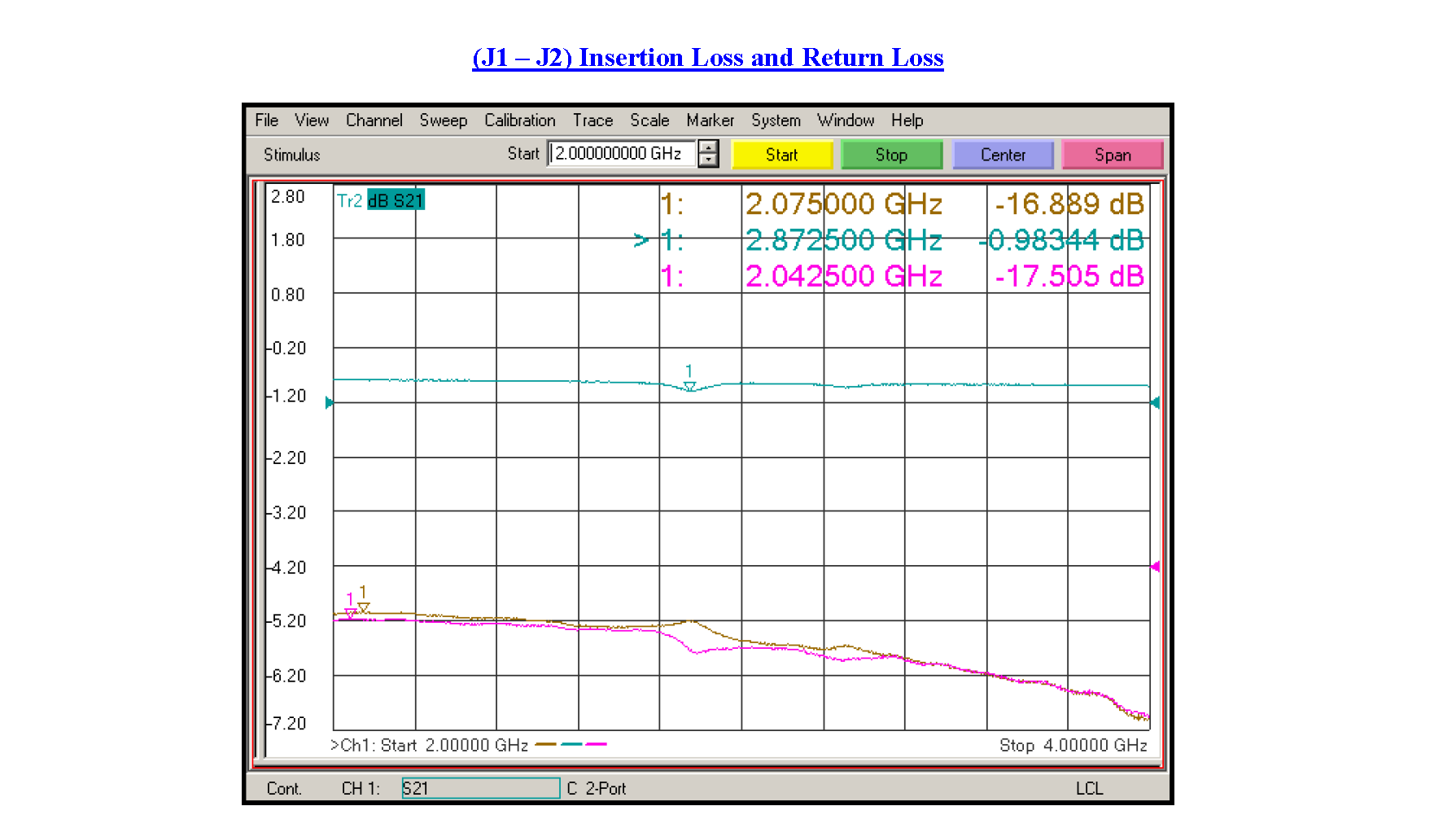This screenshot has width=1456, height=828.
Task: Open the J1 – J2 Insertion Loss link
Action: click(707, 58)
